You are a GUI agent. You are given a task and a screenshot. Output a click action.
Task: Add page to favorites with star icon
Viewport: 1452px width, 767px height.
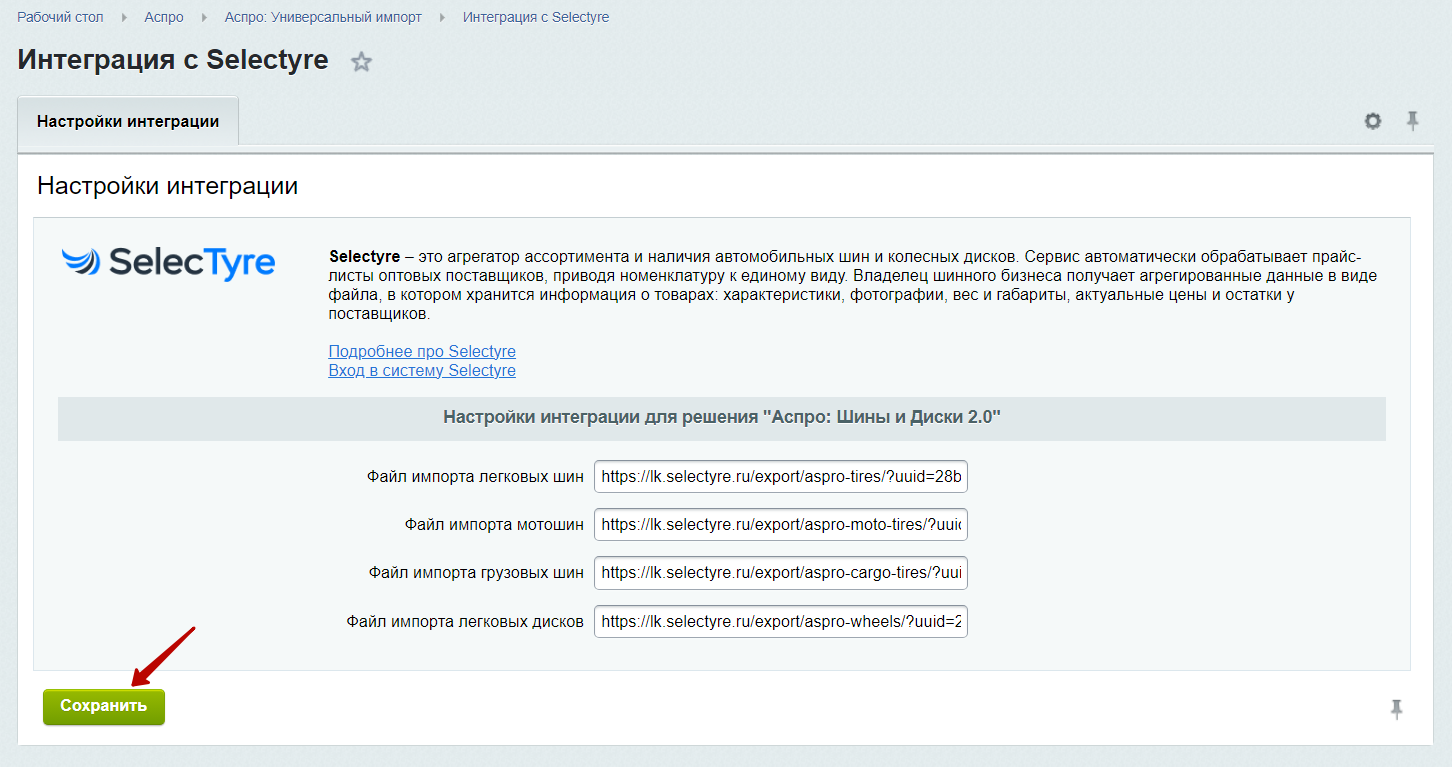point(361,62)
